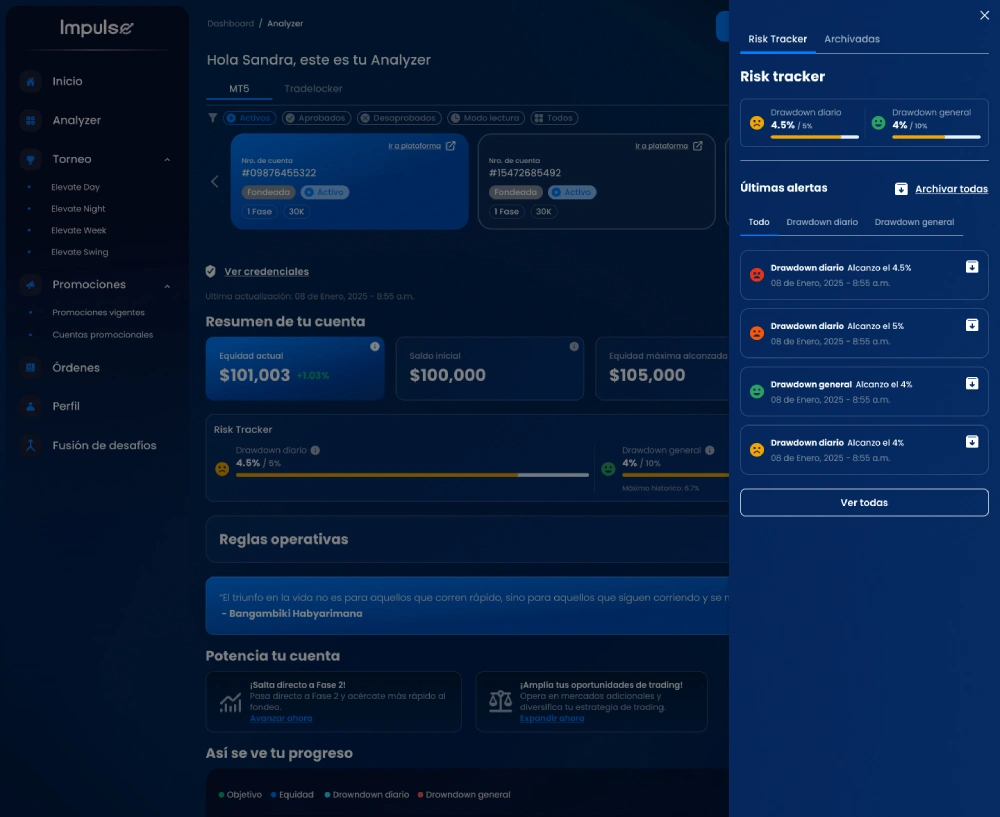Click previous account carousel arrow
This screenshot has height=817, width=1000.
[215, 181]
